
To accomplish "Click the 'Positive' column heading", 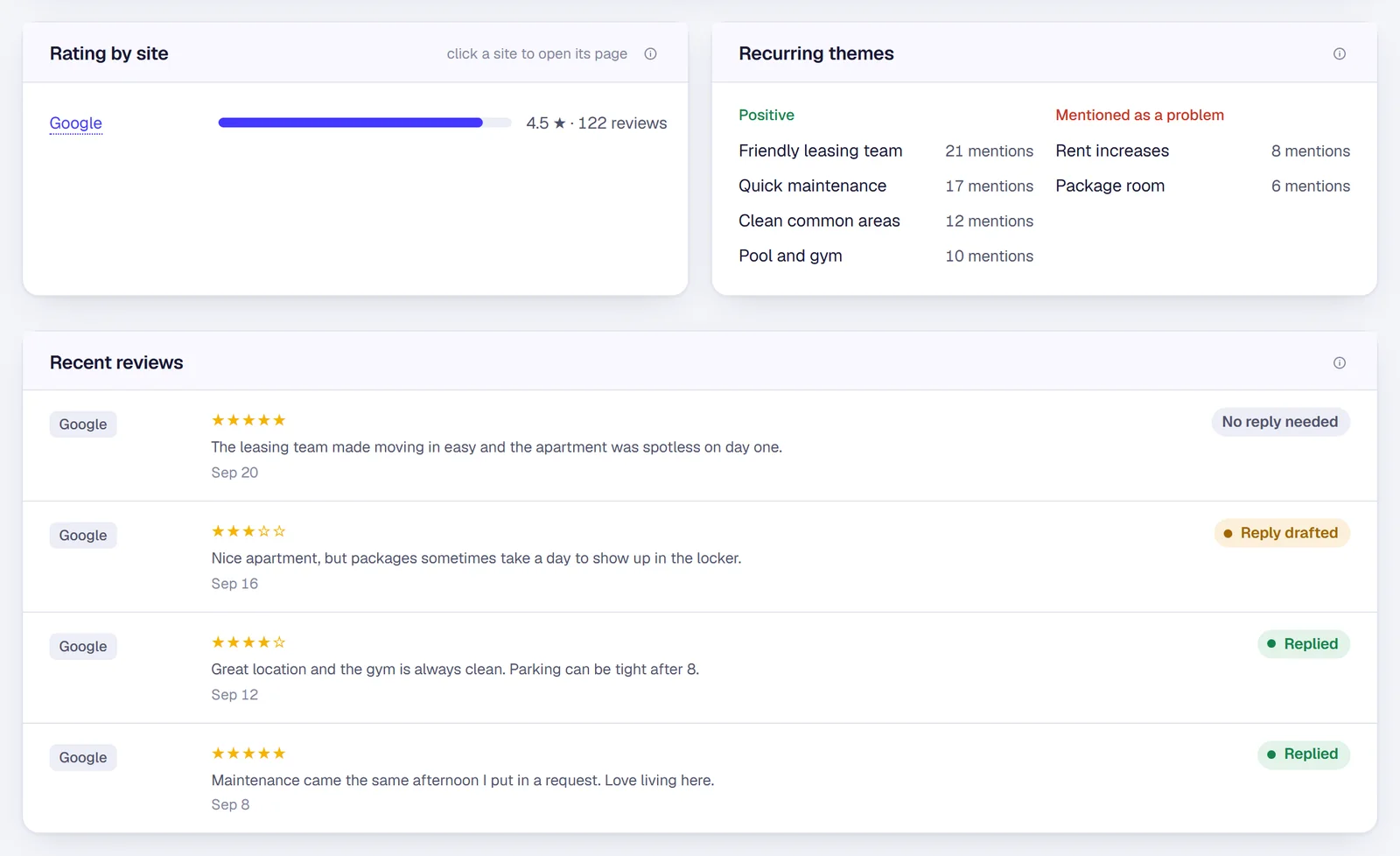I will pos(766,115).
